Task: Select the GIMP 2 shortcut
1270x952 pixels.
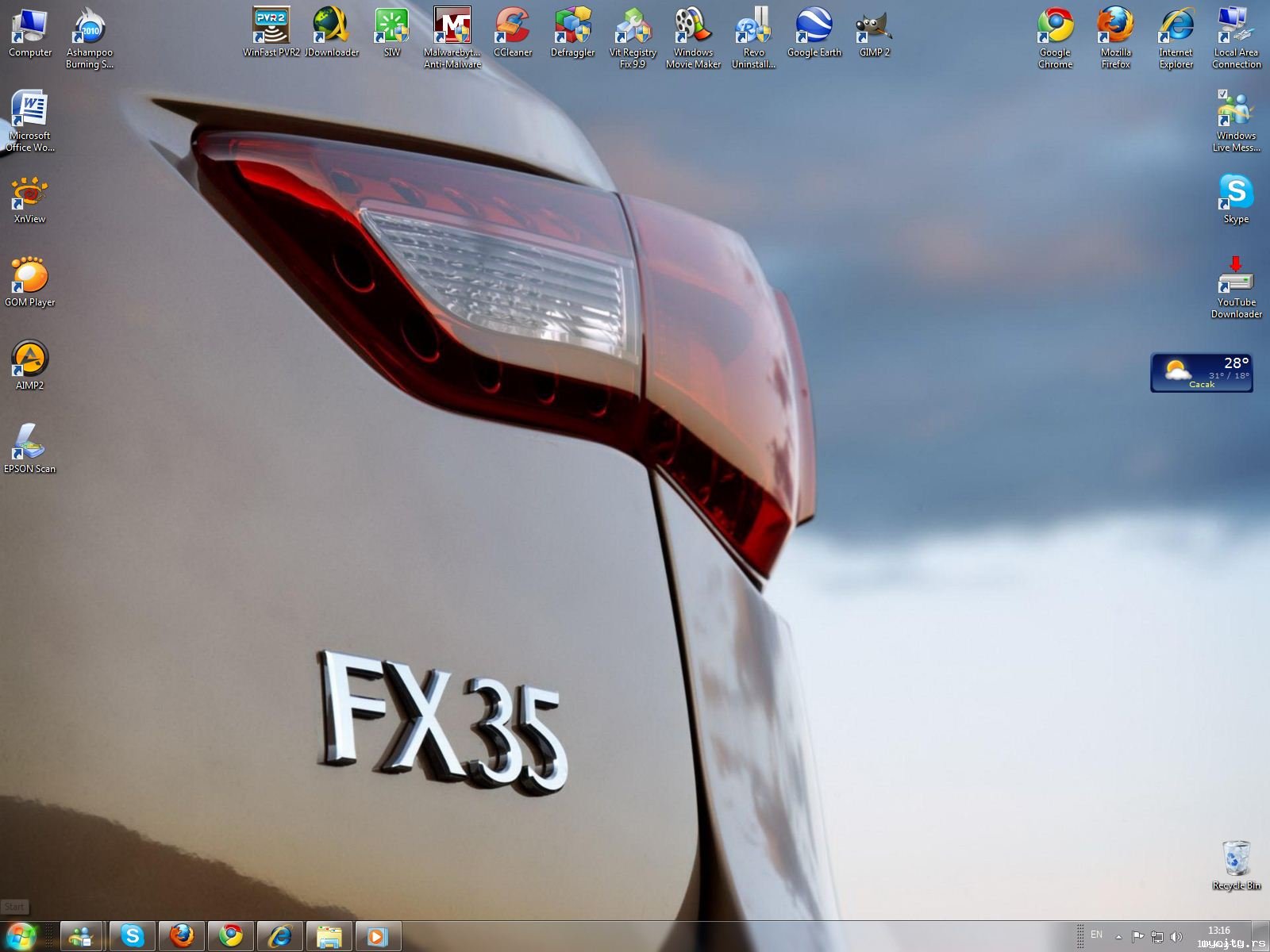Action: pos(875,33)
